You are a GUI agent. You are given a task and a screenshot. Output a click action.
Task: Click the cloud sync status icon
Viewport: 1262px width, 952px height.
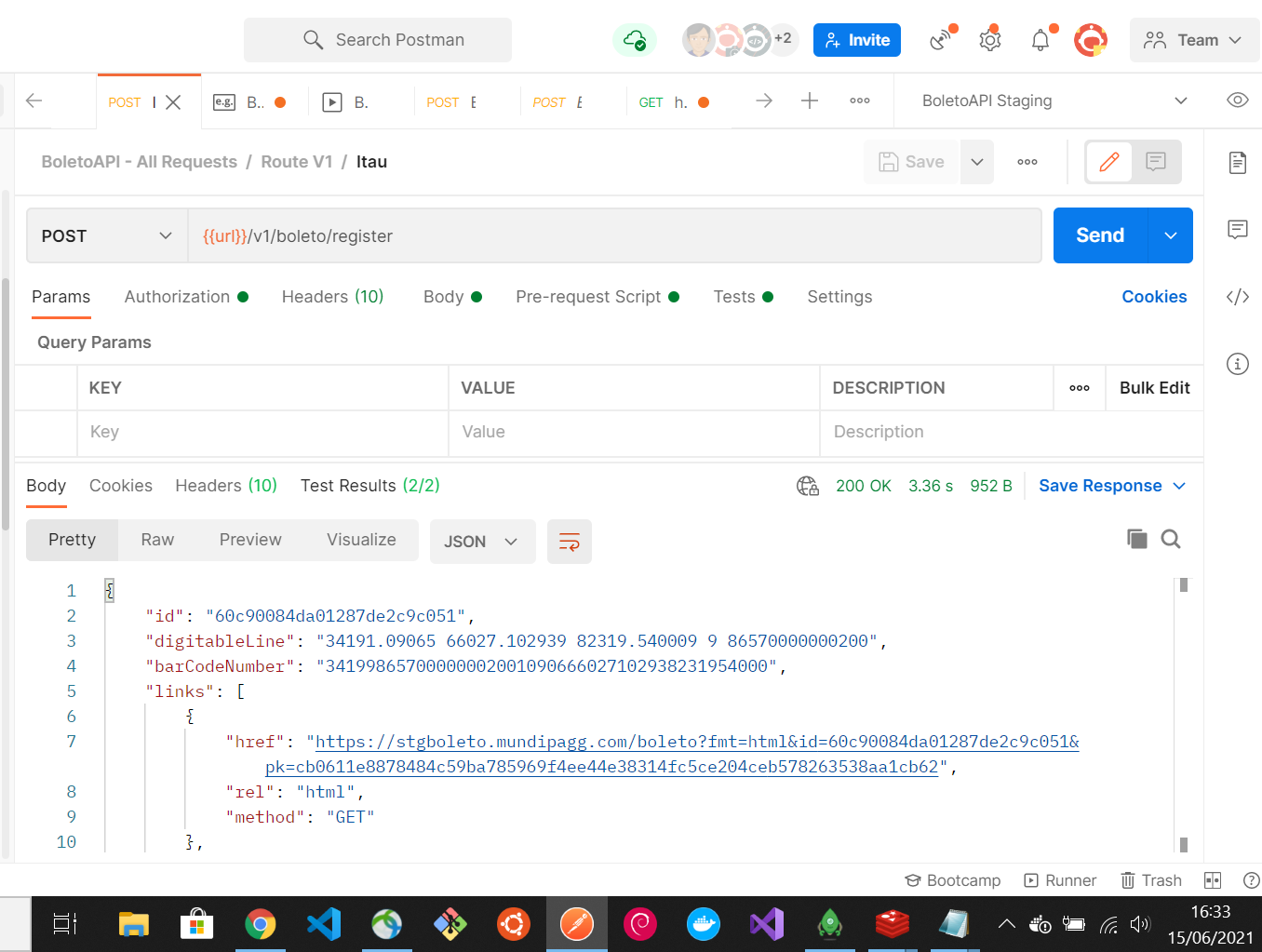coord(635,40)
